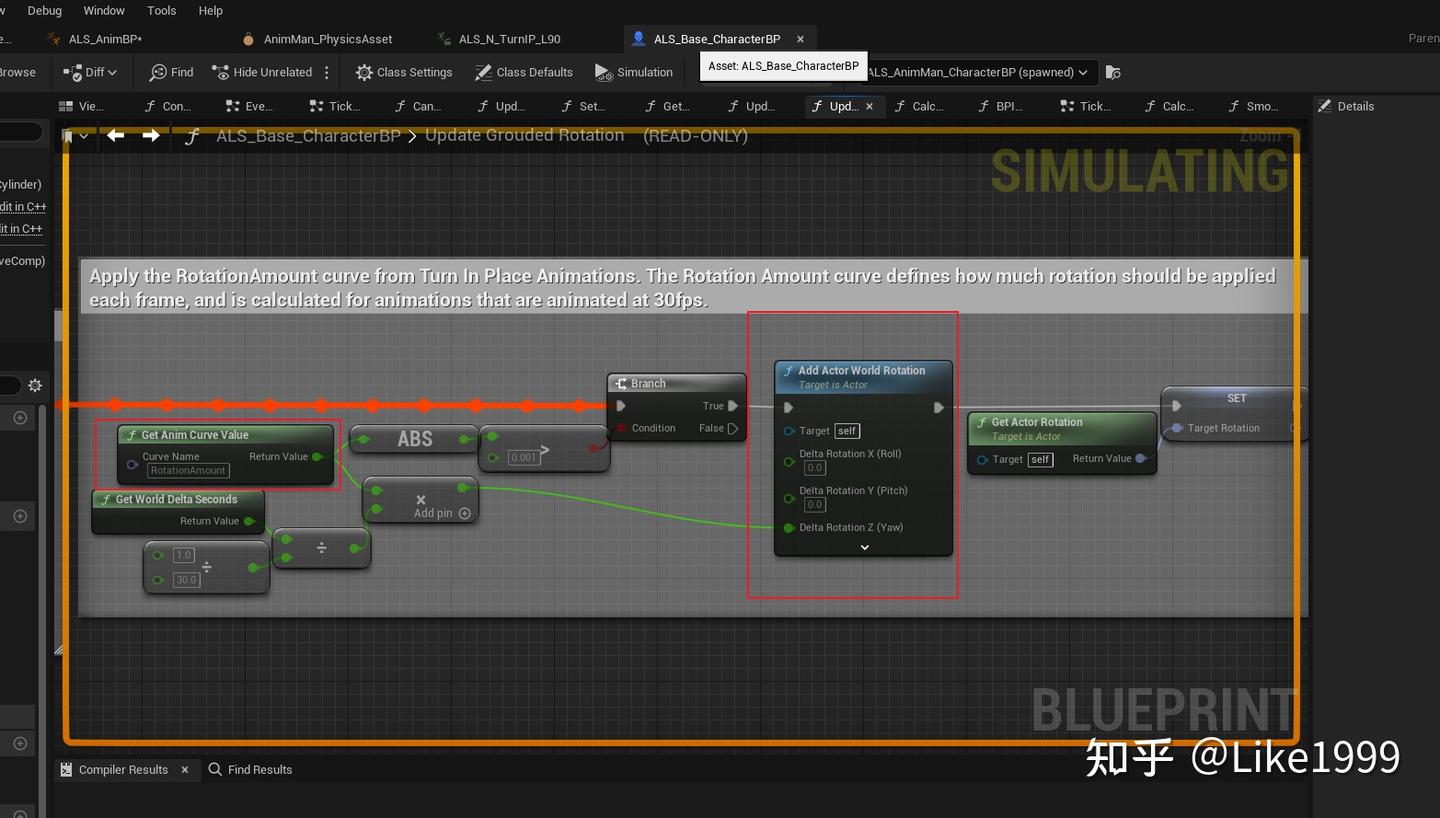The height and width of the screenshot is (818, 1440).
Task: Select the ABS node
Action: pyautogui.click(x=414, y=438)
